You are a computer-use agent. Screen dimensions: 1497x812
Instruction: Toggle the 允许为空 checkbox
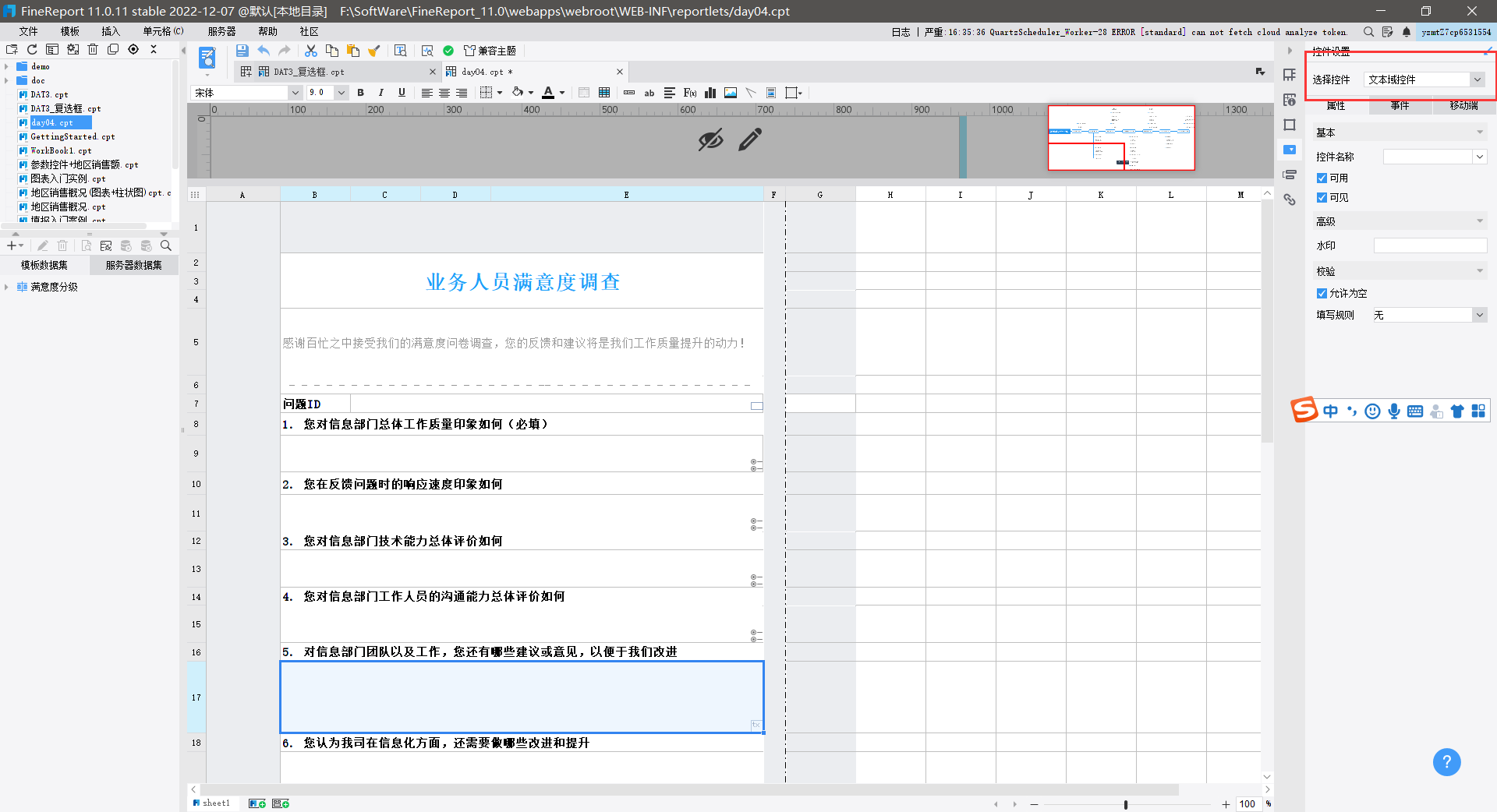pyautogui.click(x=1322, y=294)
